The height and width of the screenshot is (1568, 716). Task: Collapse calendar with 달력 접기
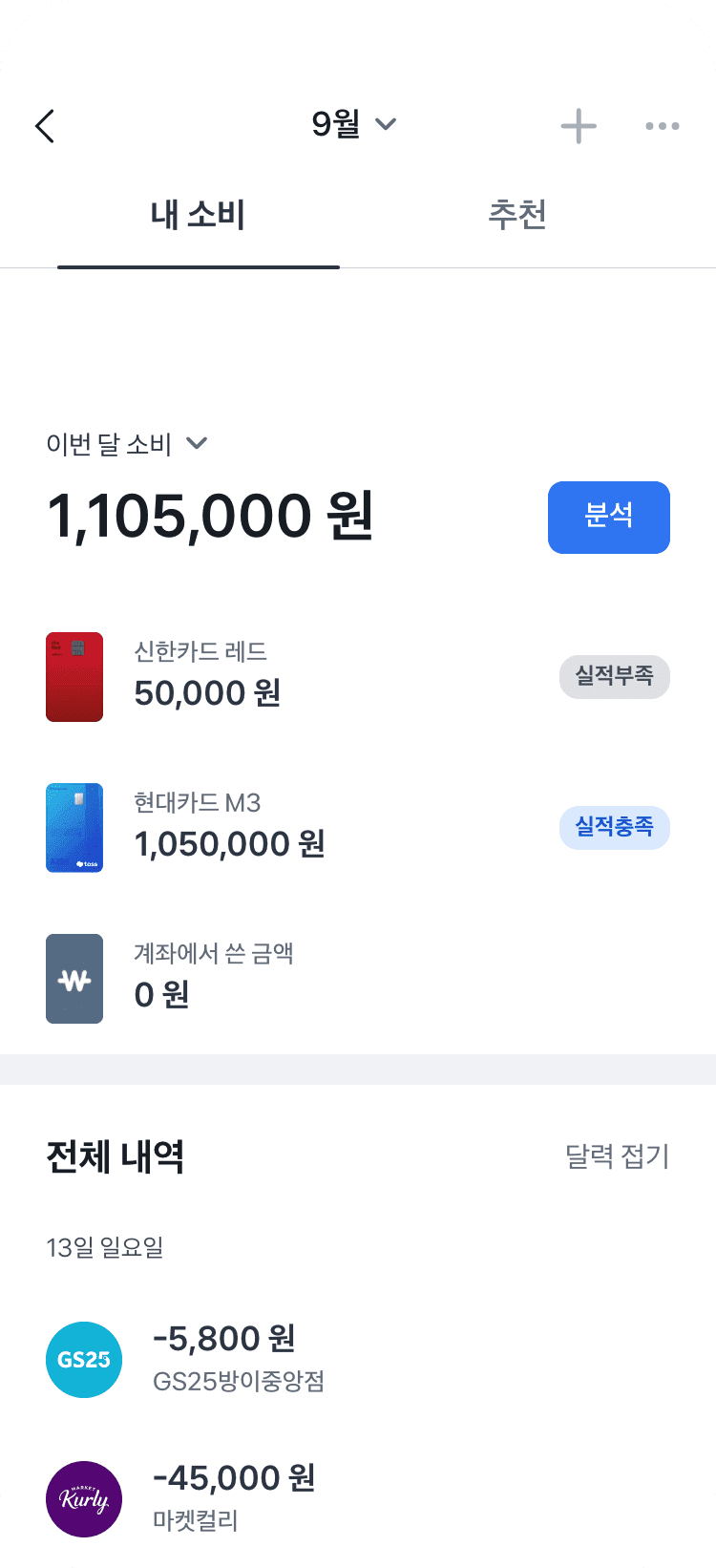tap(617, 1156)
